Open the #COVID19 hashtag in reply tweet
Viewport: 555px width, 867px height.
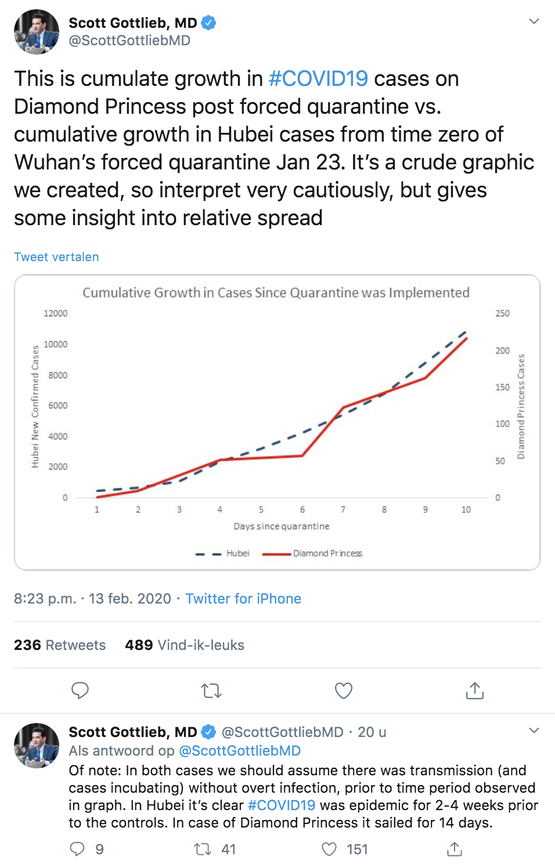coord(281,805)
